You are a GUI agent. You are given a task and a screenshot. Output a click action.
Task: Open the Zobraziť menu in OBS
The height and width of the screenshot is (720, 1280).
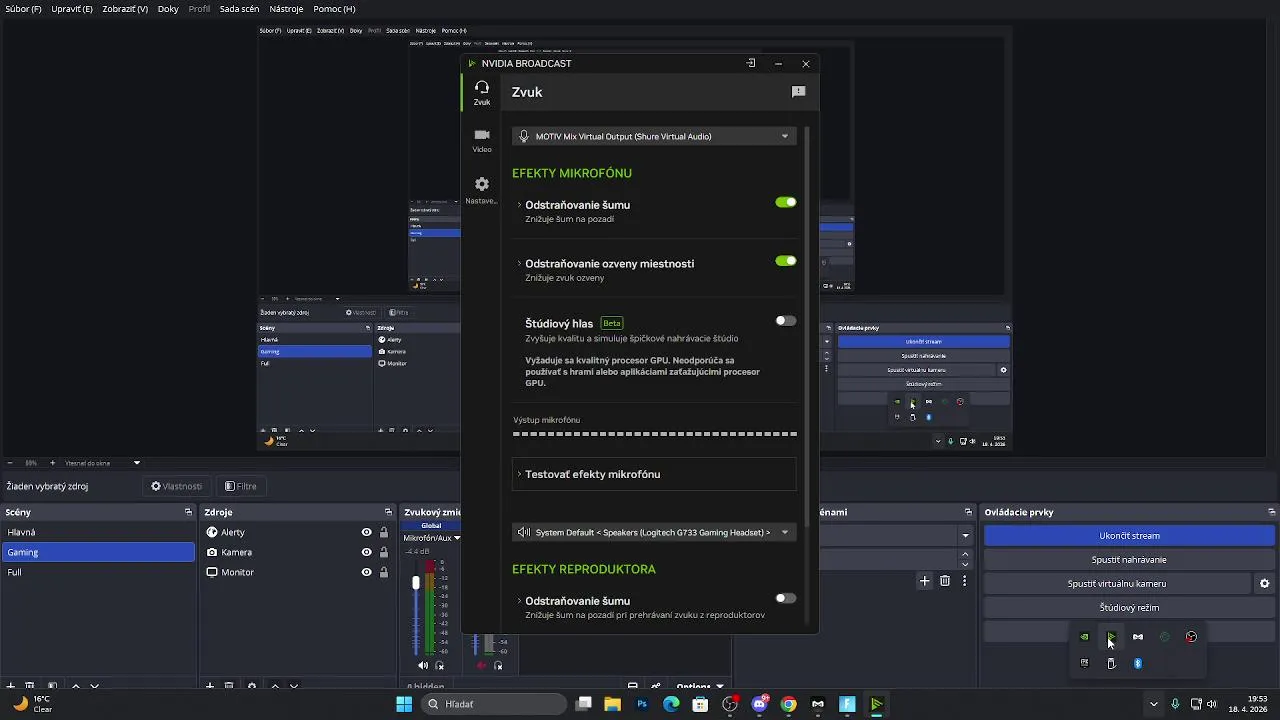click(124, 9)
